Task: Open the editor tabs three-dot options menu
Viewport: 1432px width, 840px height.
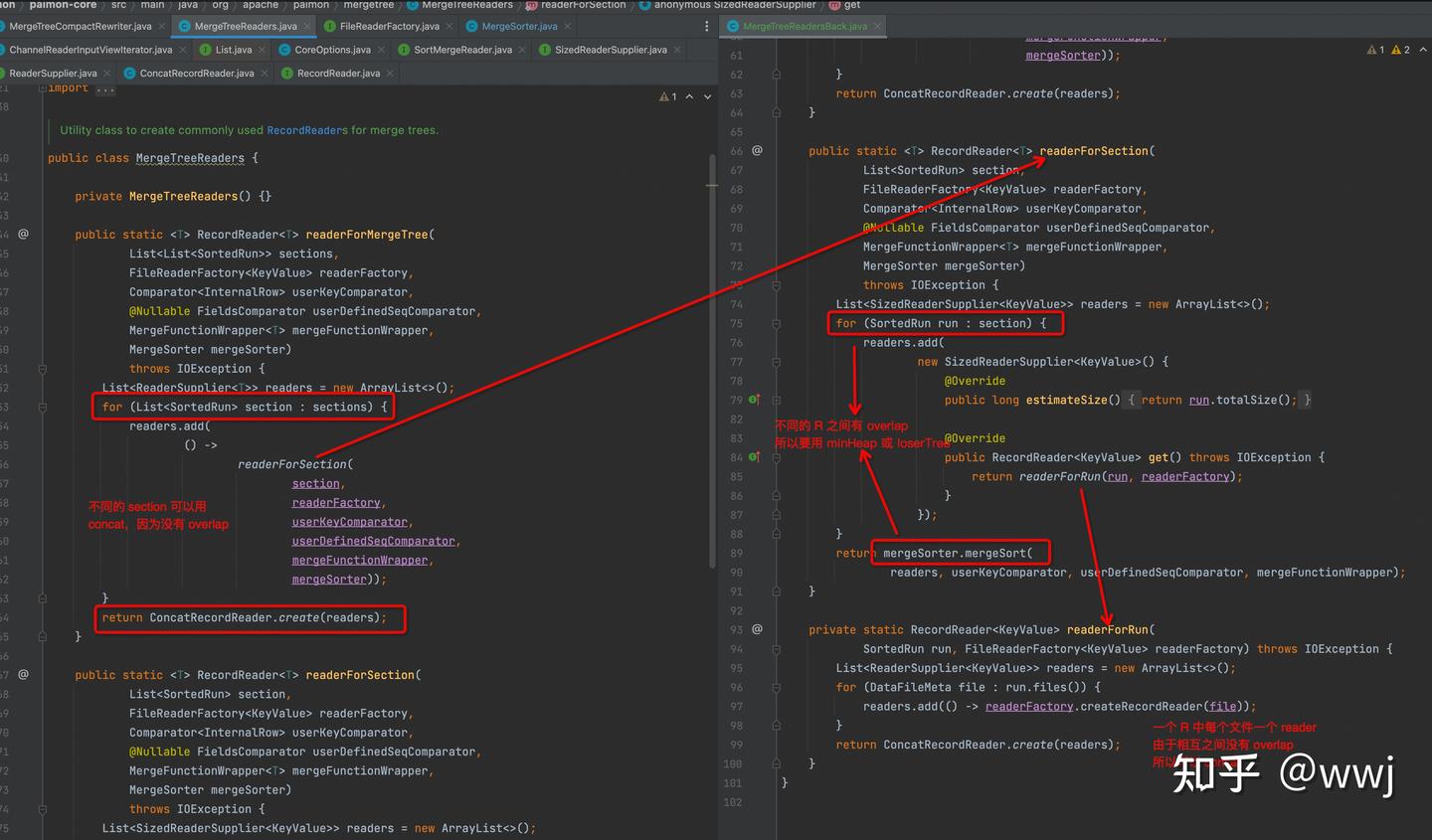Action: click(x=707, y=26)
